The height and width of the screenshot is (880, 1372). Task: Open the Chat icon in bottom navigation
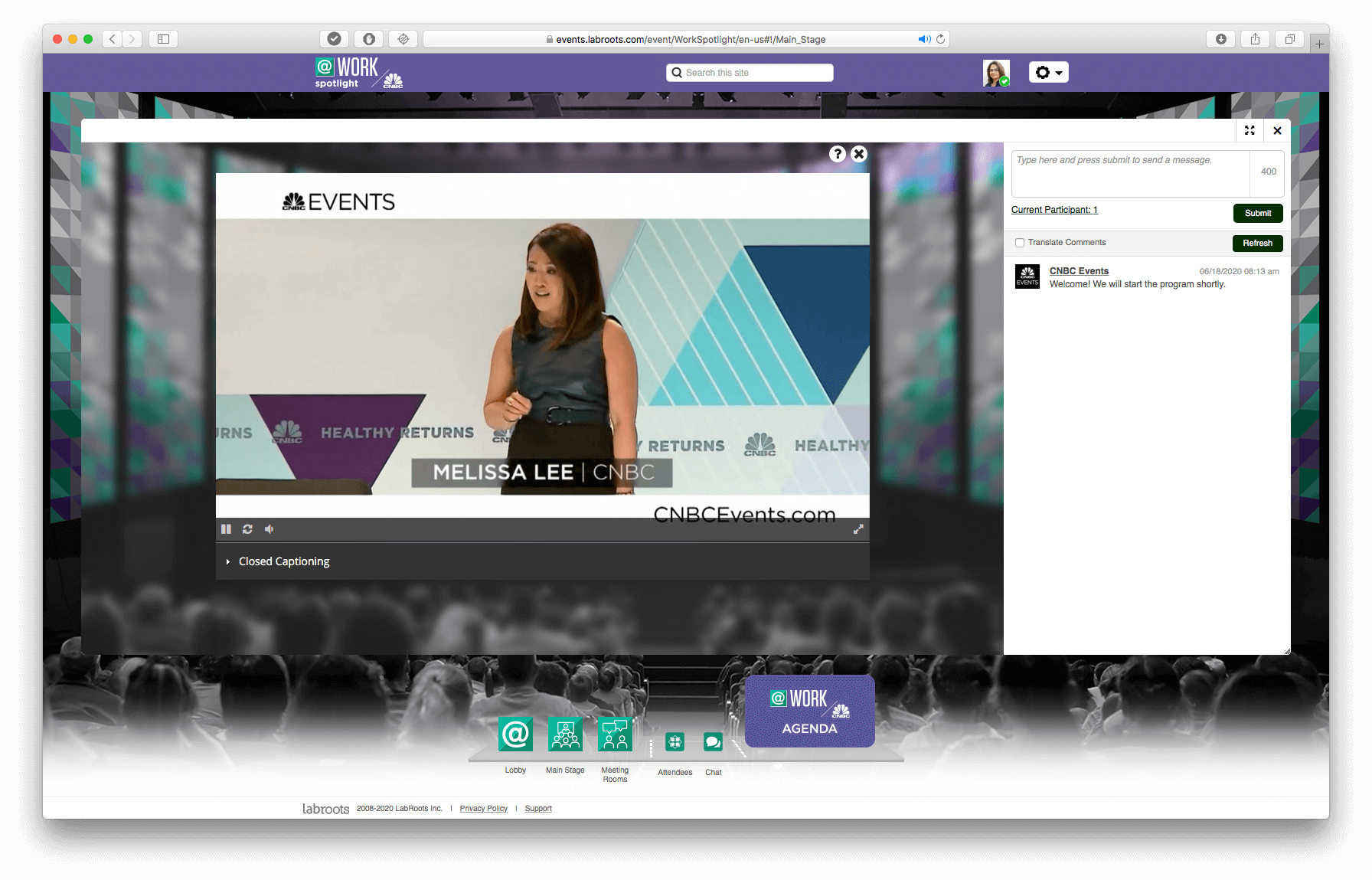pyautogui.click(x=714, y=741)
